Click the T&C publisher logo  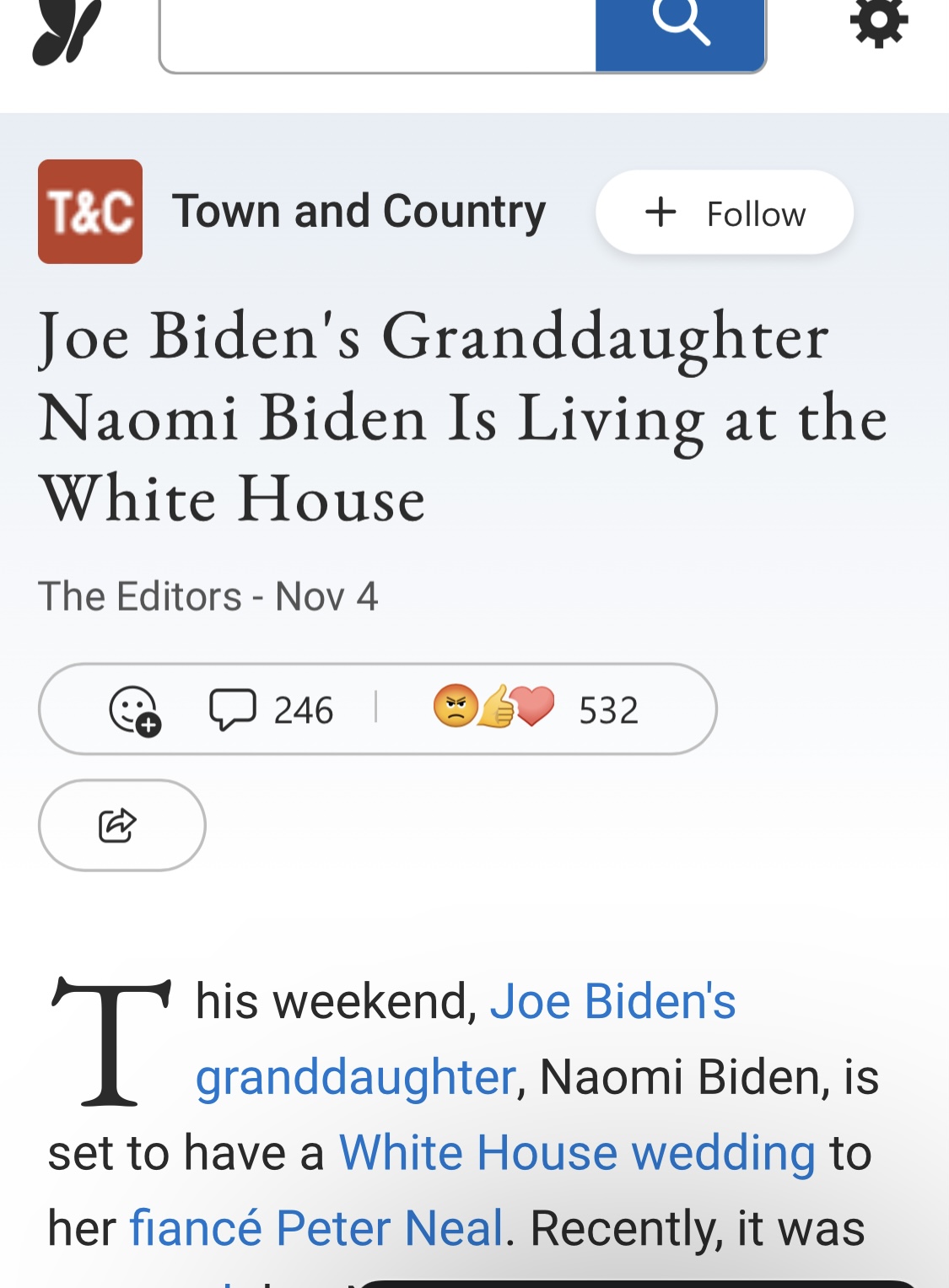tap(90, 212)
